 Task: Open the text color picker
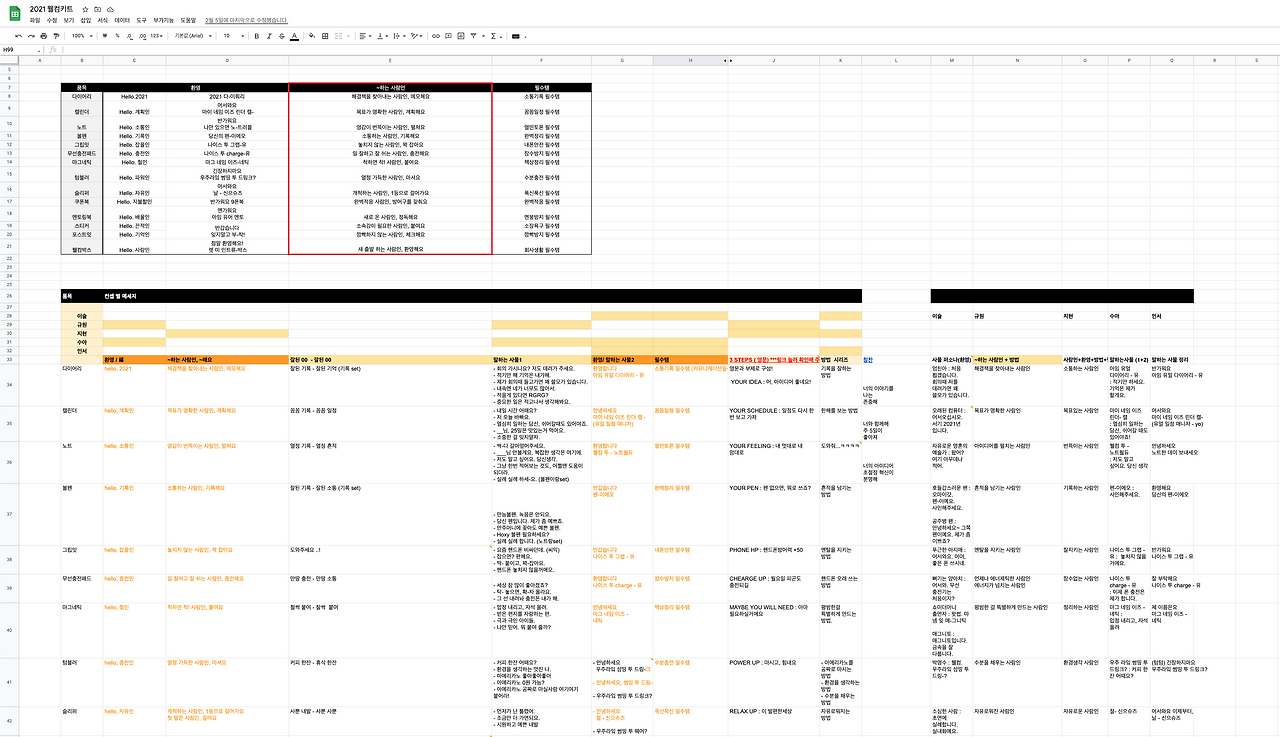tap(294, 36)
